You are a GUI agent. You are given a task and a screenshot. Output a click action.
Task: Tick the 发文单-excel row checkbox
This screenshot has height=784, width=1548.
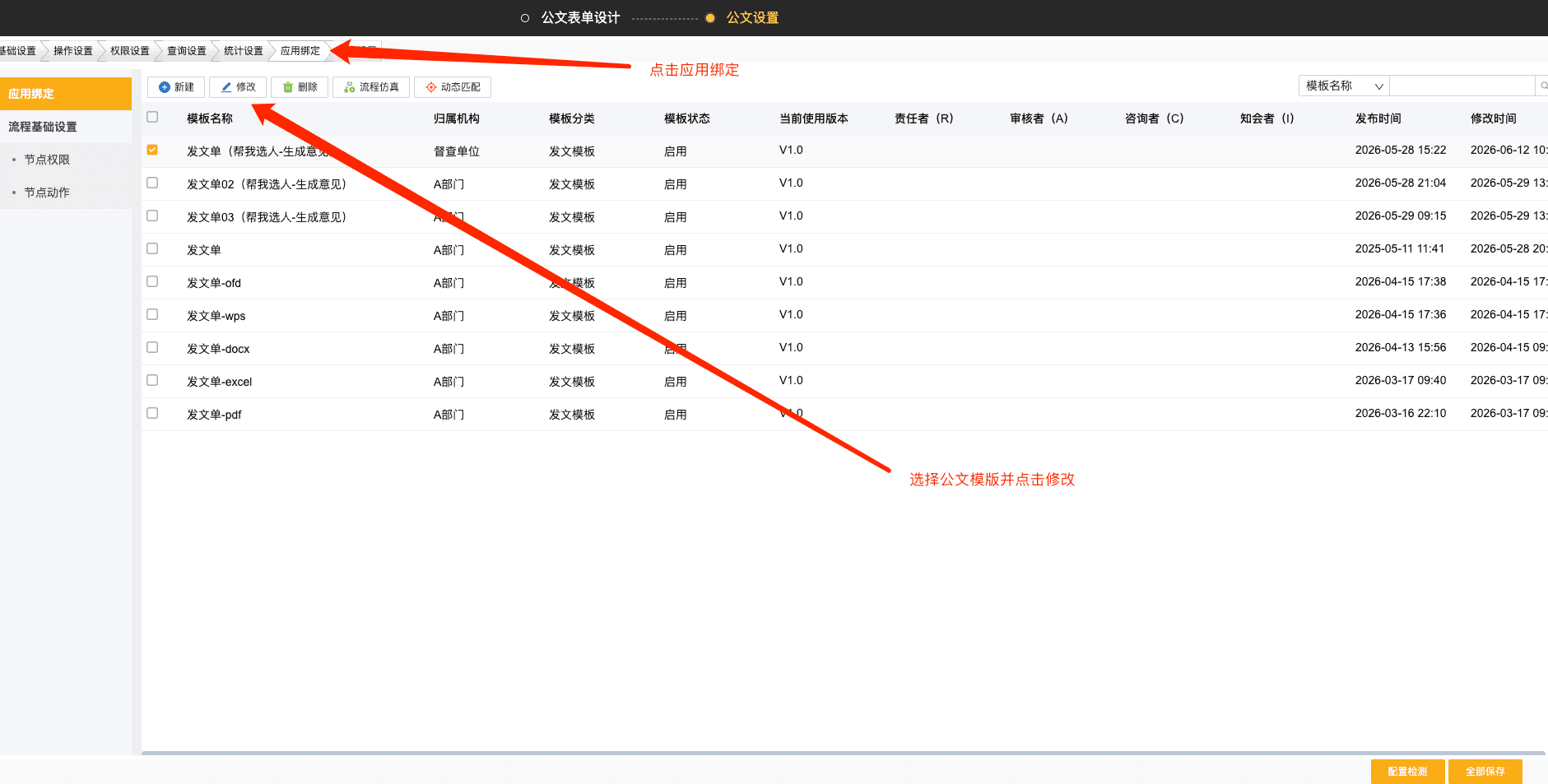point(152,381)
